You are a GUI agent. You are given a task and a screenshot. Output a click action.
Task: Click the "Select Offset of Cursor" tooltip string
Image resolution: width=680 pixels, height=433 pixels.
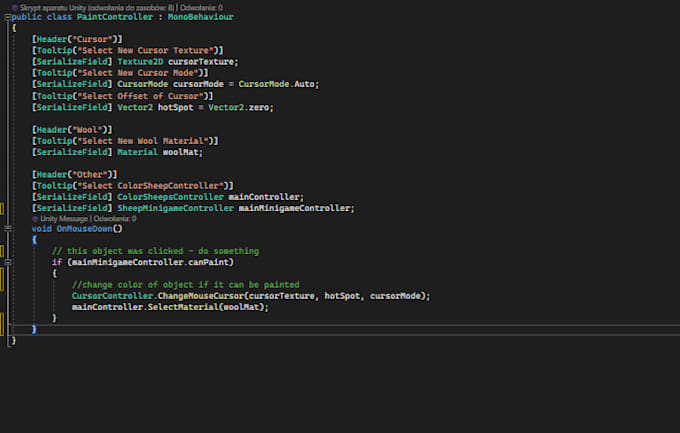tap(140, 96)
